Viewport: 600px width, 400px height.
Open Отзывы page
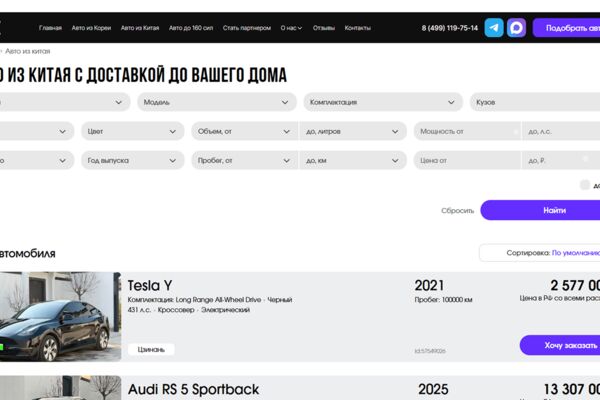(x=323, y=28)
